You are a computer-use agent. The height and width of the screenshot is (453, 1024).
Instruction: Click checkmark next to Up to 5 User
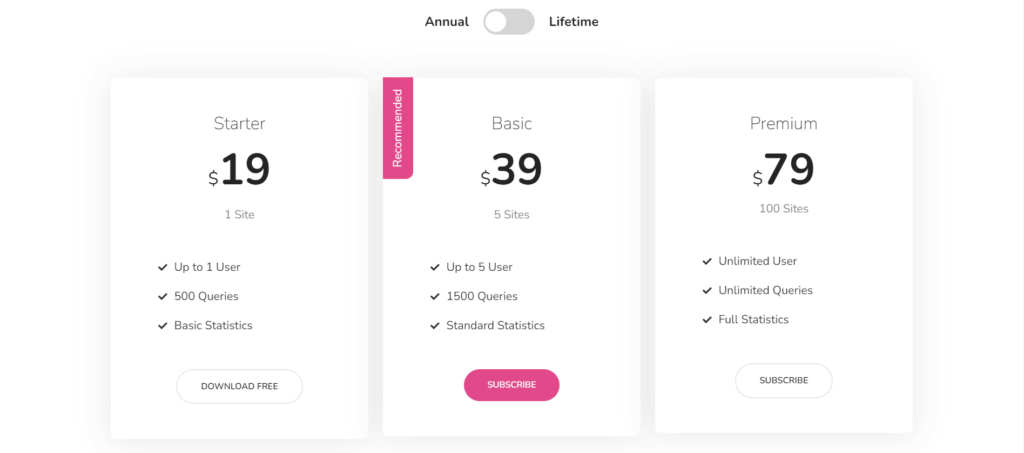point(435,268)
